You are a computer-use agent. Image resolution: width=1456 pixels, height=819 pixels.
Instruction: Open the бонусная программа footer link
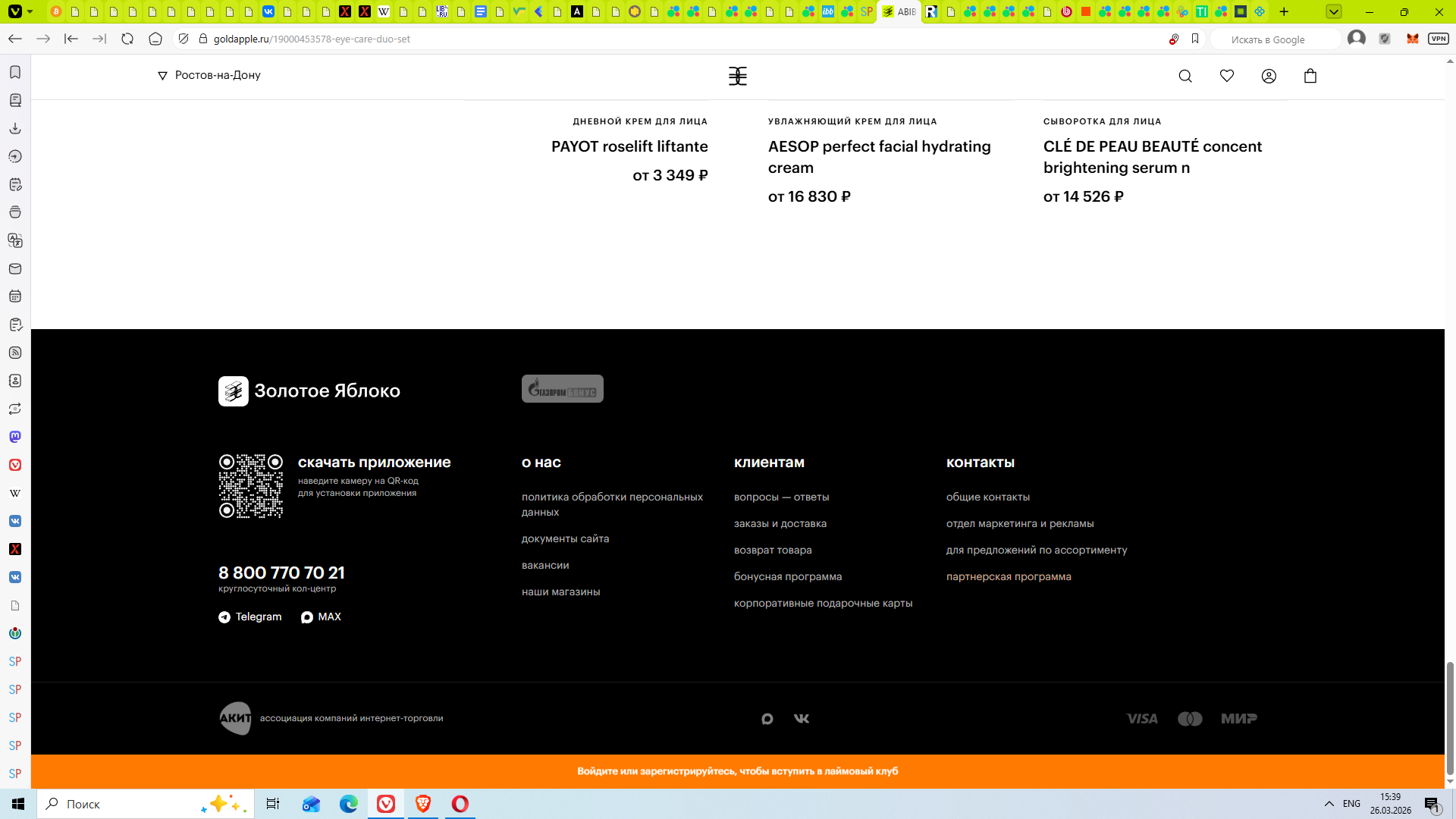point(787,576)
